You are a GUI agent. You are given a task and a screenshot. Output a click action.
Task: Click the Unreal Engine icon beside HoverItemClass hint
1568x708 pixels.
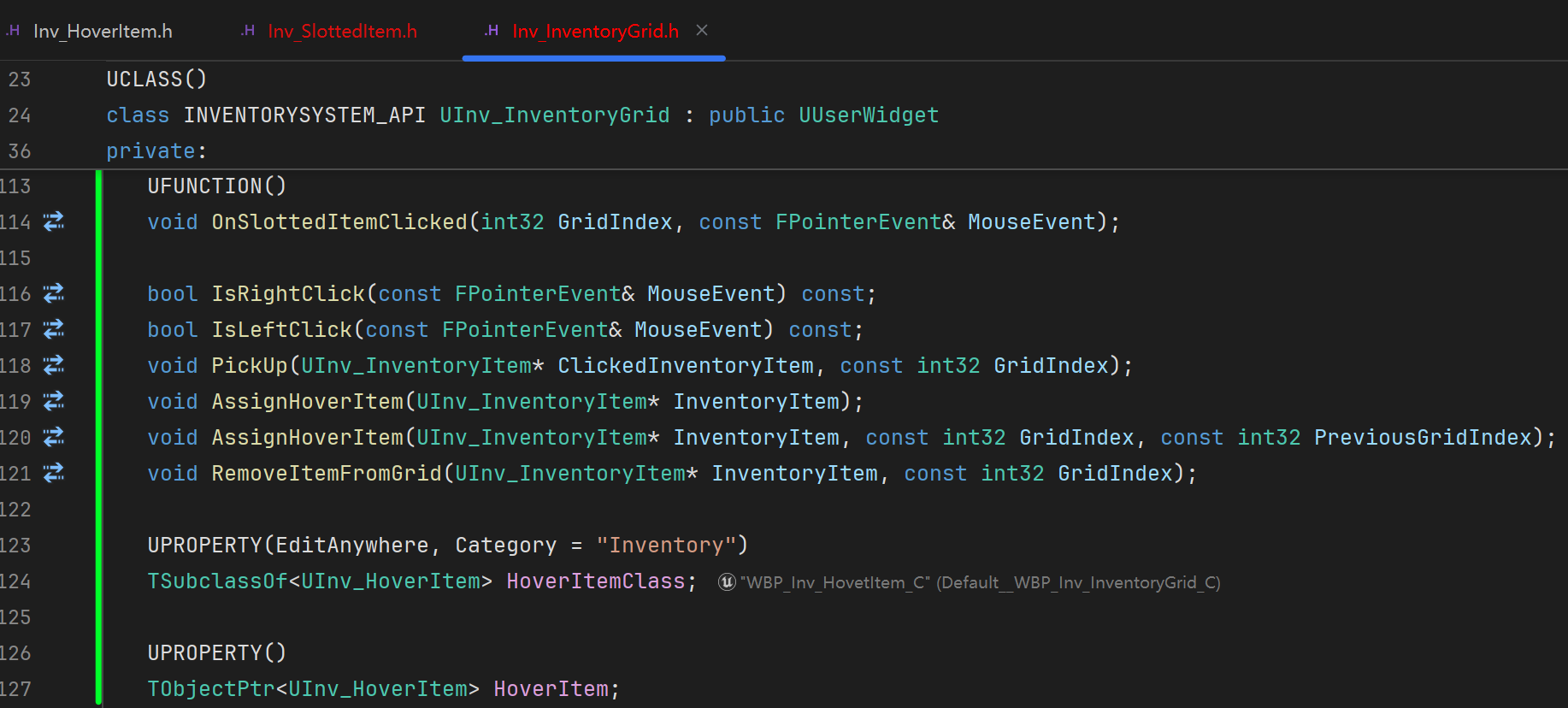click(x=727, y=582)
